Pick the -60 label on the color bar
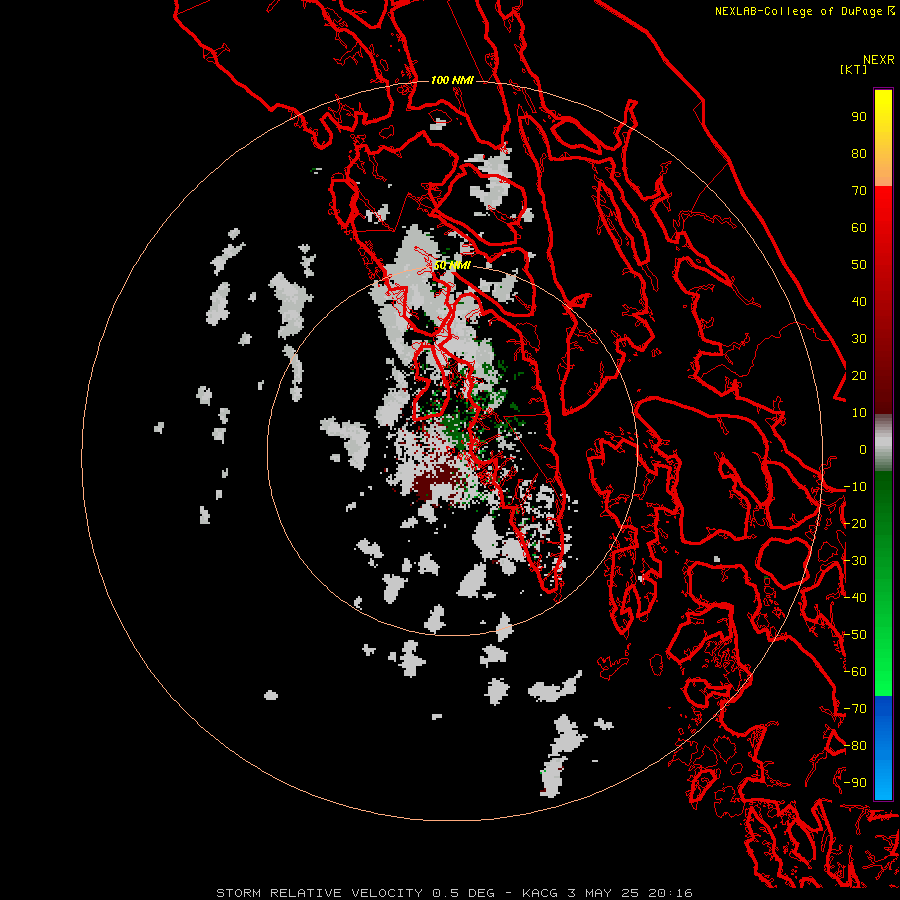The width and height of the screenshot is (900, 900). pyautogui.click(x=855, y=672)
